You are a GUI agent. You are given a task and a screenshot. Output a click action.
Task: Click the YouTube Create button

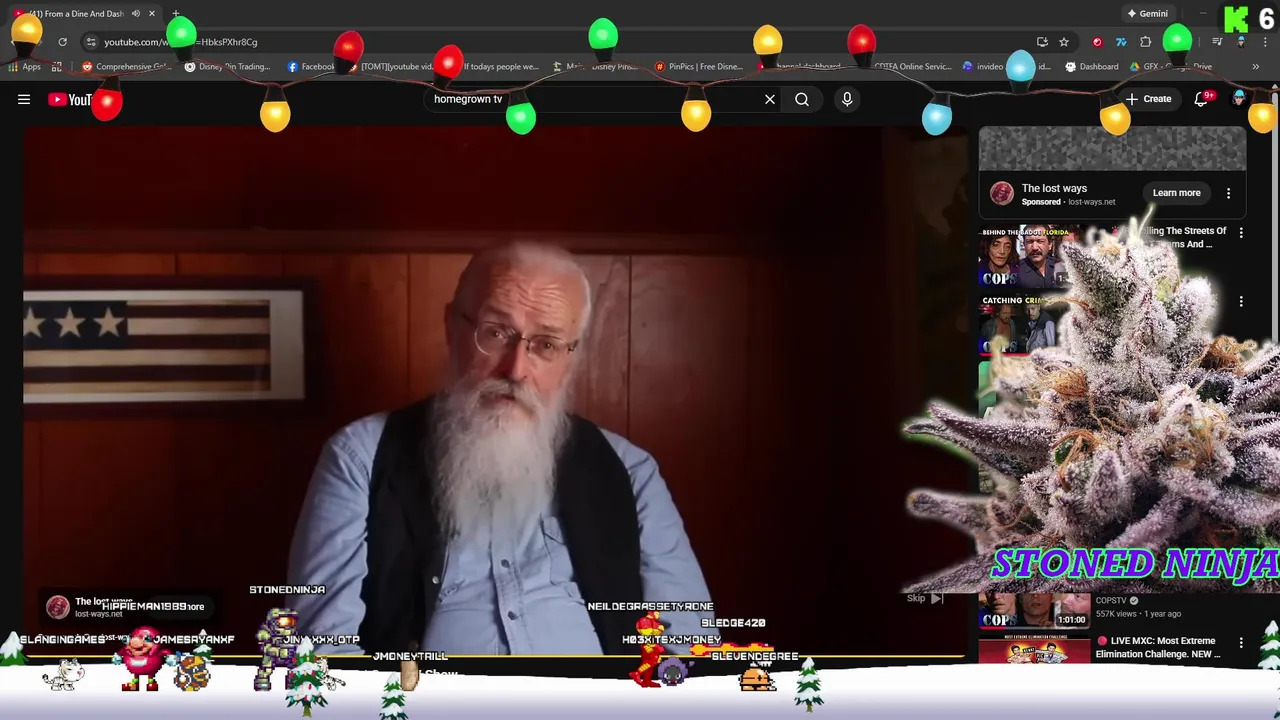click(x=1148, y=99)
